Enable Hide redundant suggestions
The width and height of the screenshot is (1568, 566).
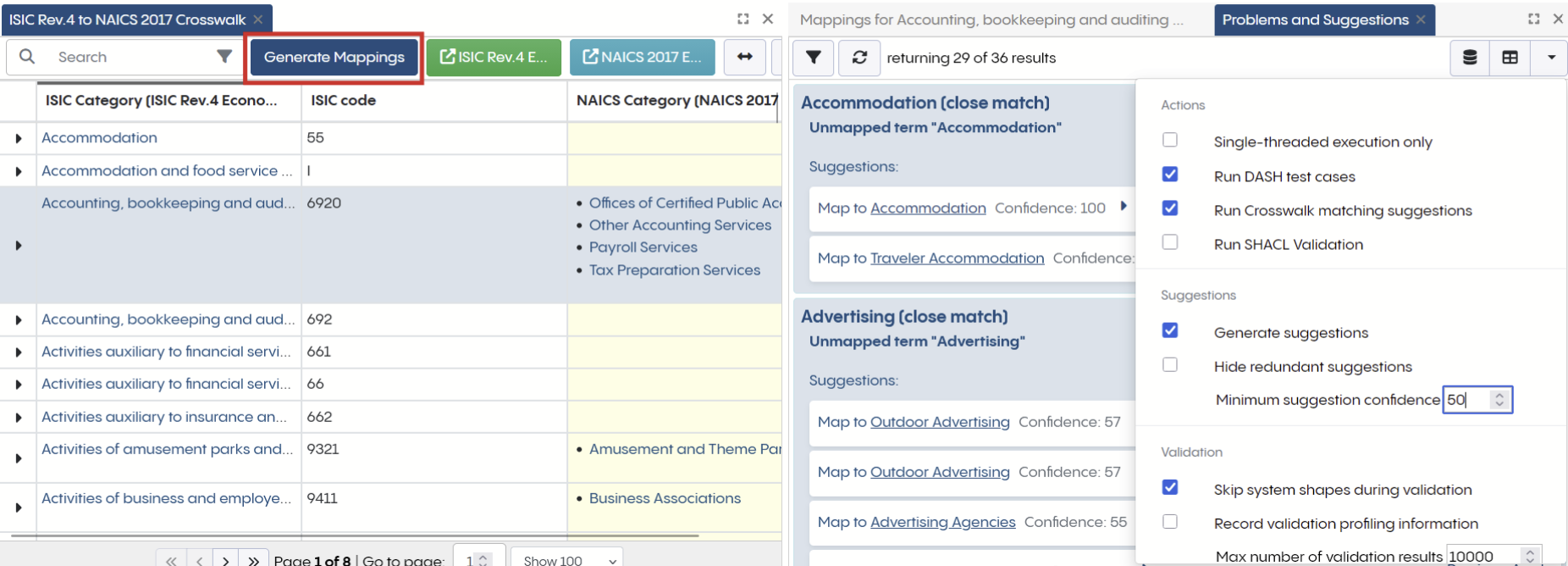[x=1170, y=365]
